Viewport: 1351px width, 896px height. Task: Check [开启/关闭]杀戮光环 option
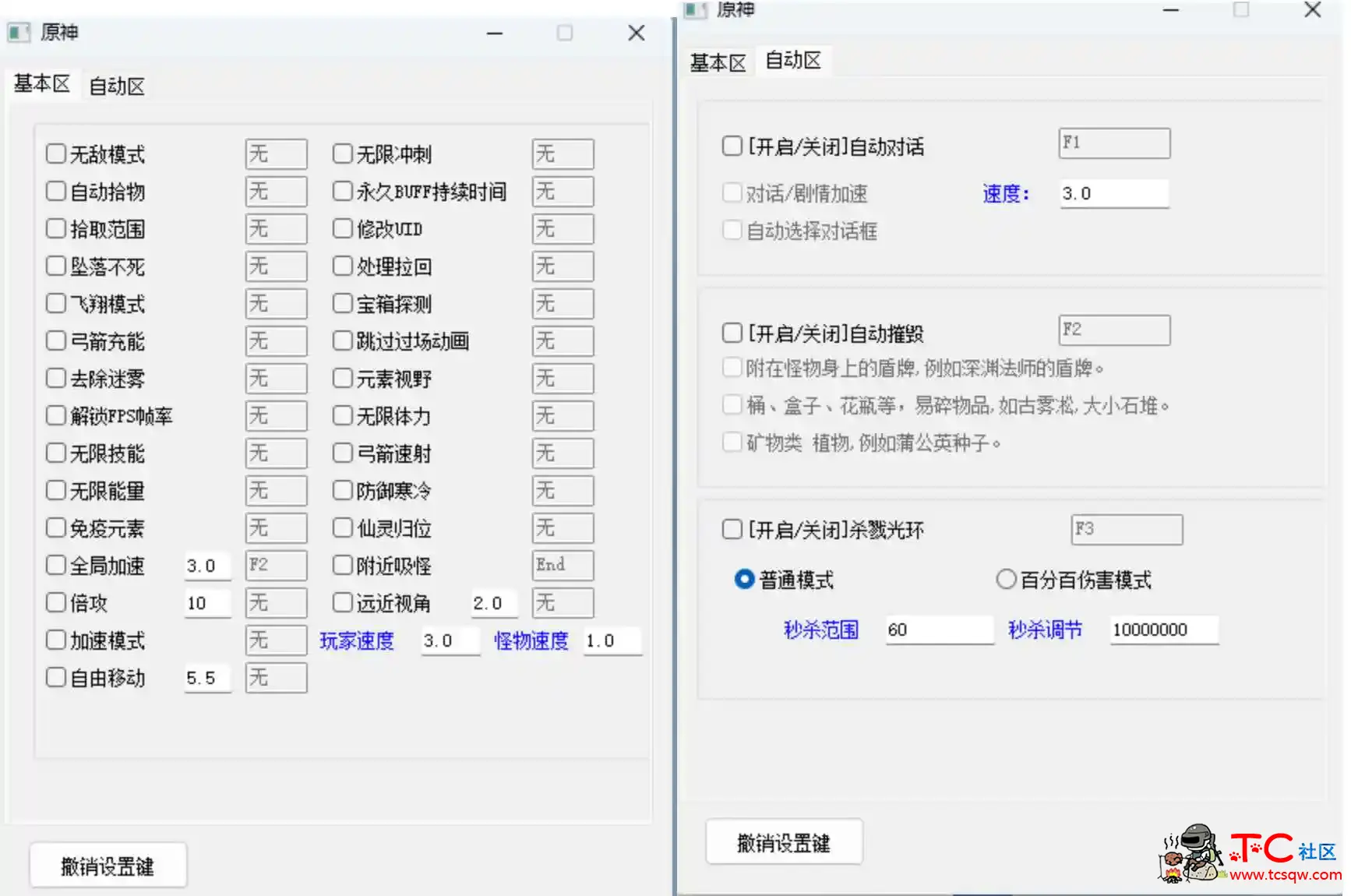[x=732, y=529]
